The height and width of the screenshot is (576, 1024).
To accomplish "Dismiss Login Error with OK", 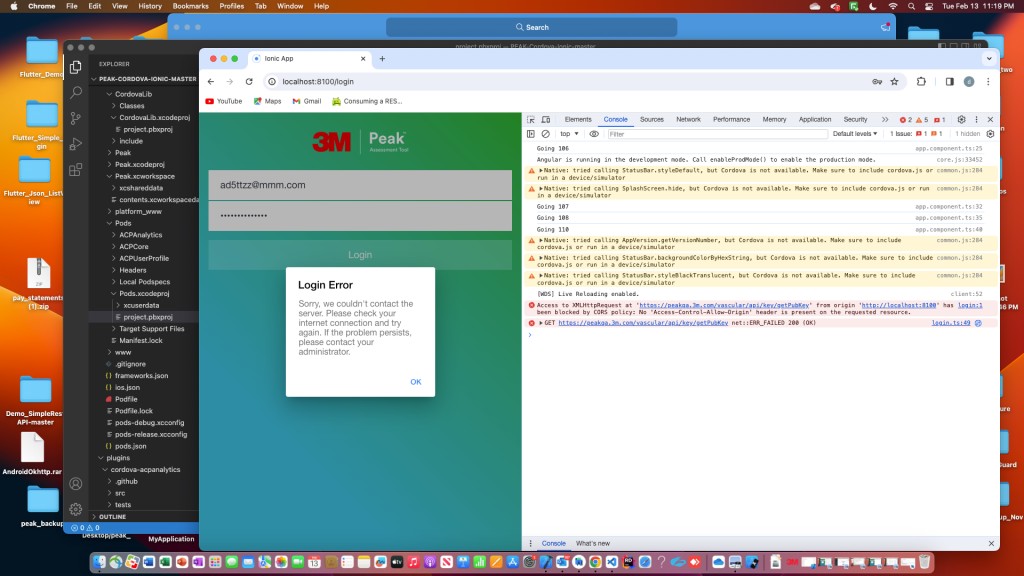I will pos(416,382).
